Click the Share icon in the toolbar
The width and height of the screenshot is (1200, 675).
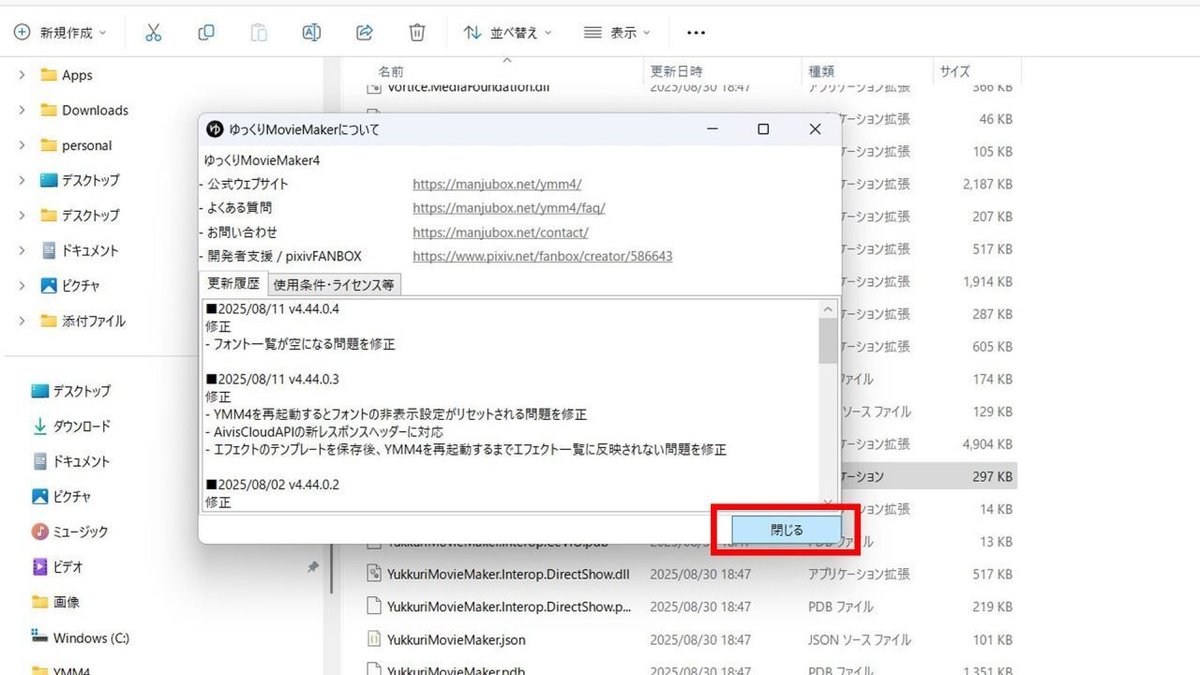(364, 32)
